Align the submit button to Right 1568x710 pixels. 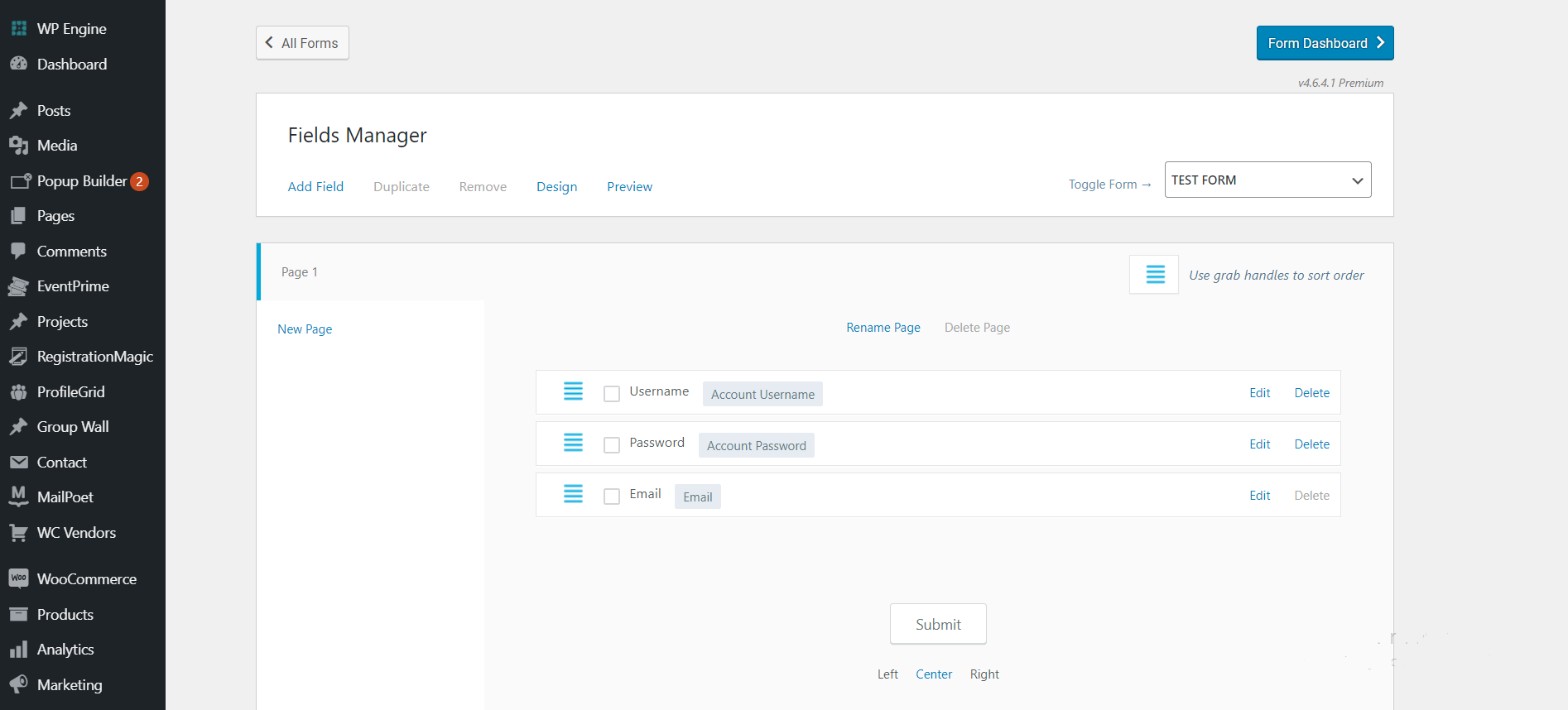click(x=984, y=674)
